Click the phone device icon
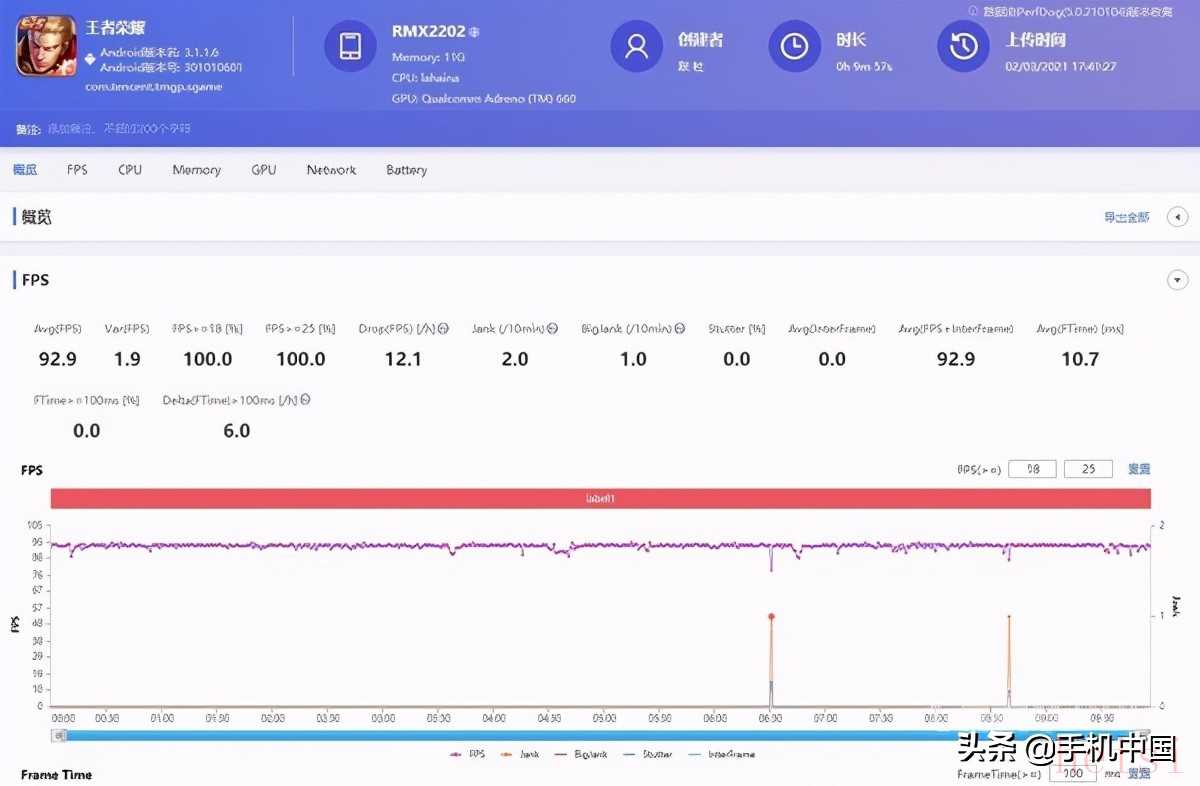Viewport: 1200px width, 786px height. tap(350, 46)
